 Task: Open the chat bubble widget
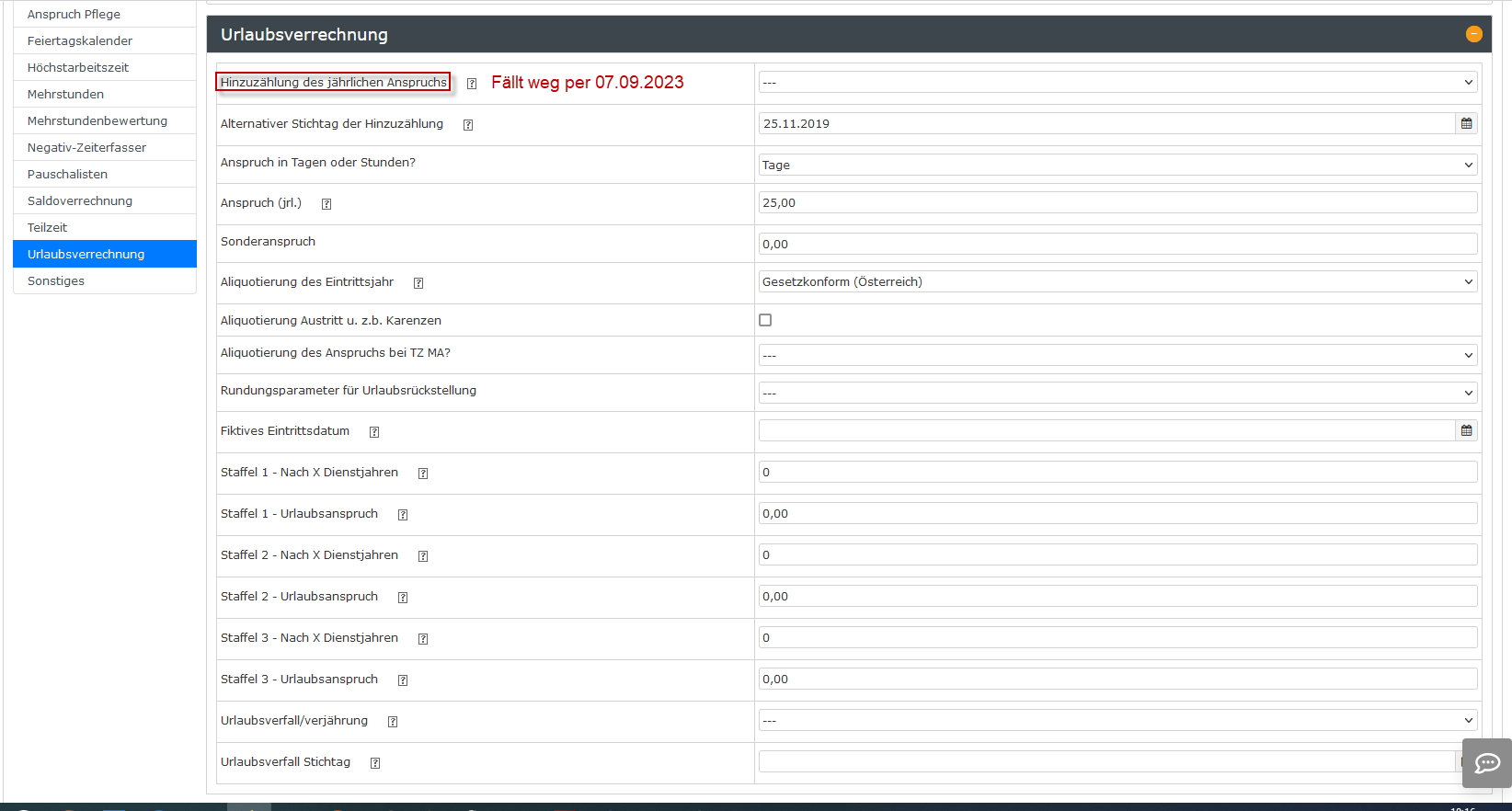pos(1486,763)
